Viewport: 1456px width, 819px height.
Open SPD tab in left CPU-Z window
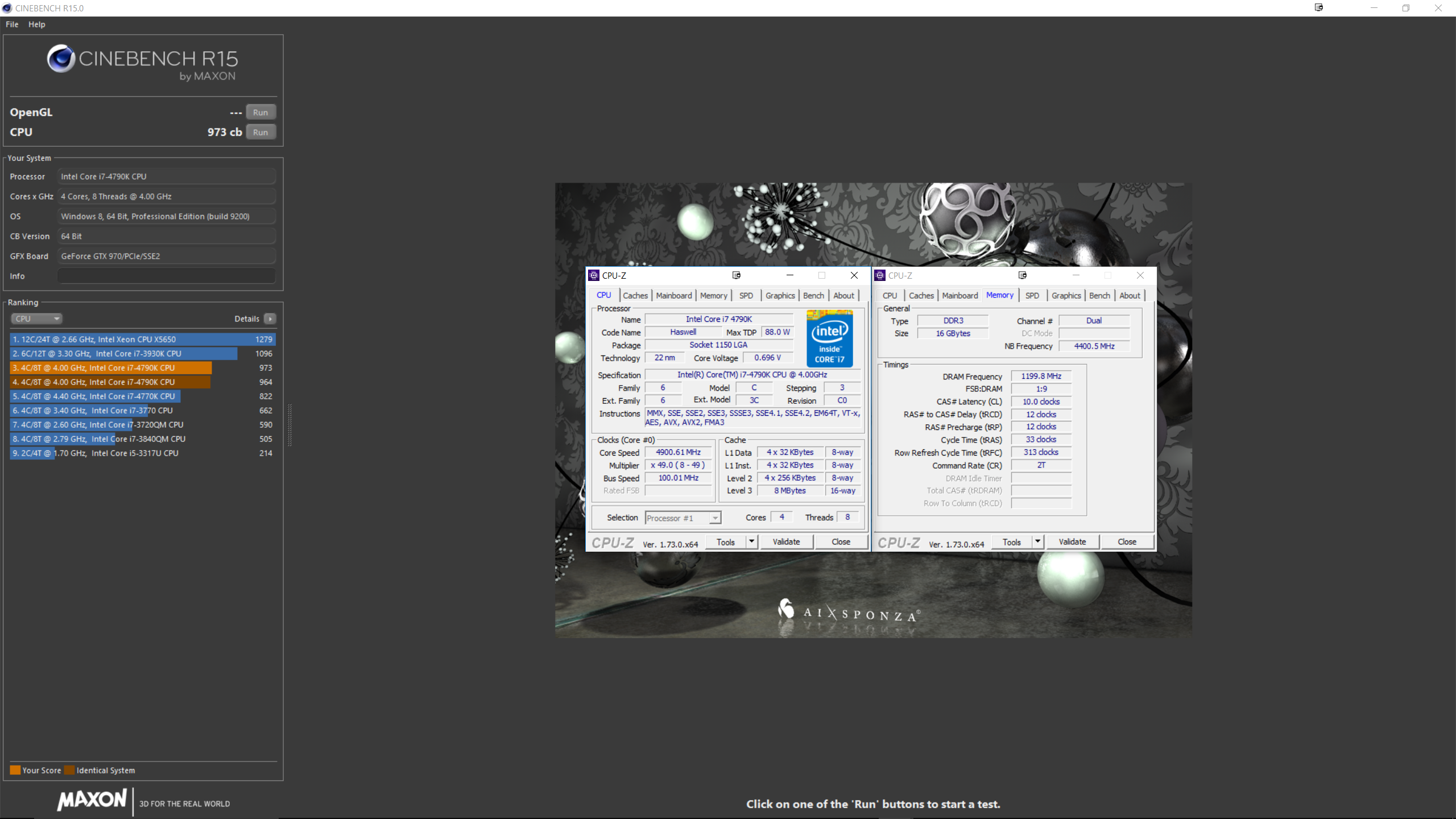tap(746, 295)
